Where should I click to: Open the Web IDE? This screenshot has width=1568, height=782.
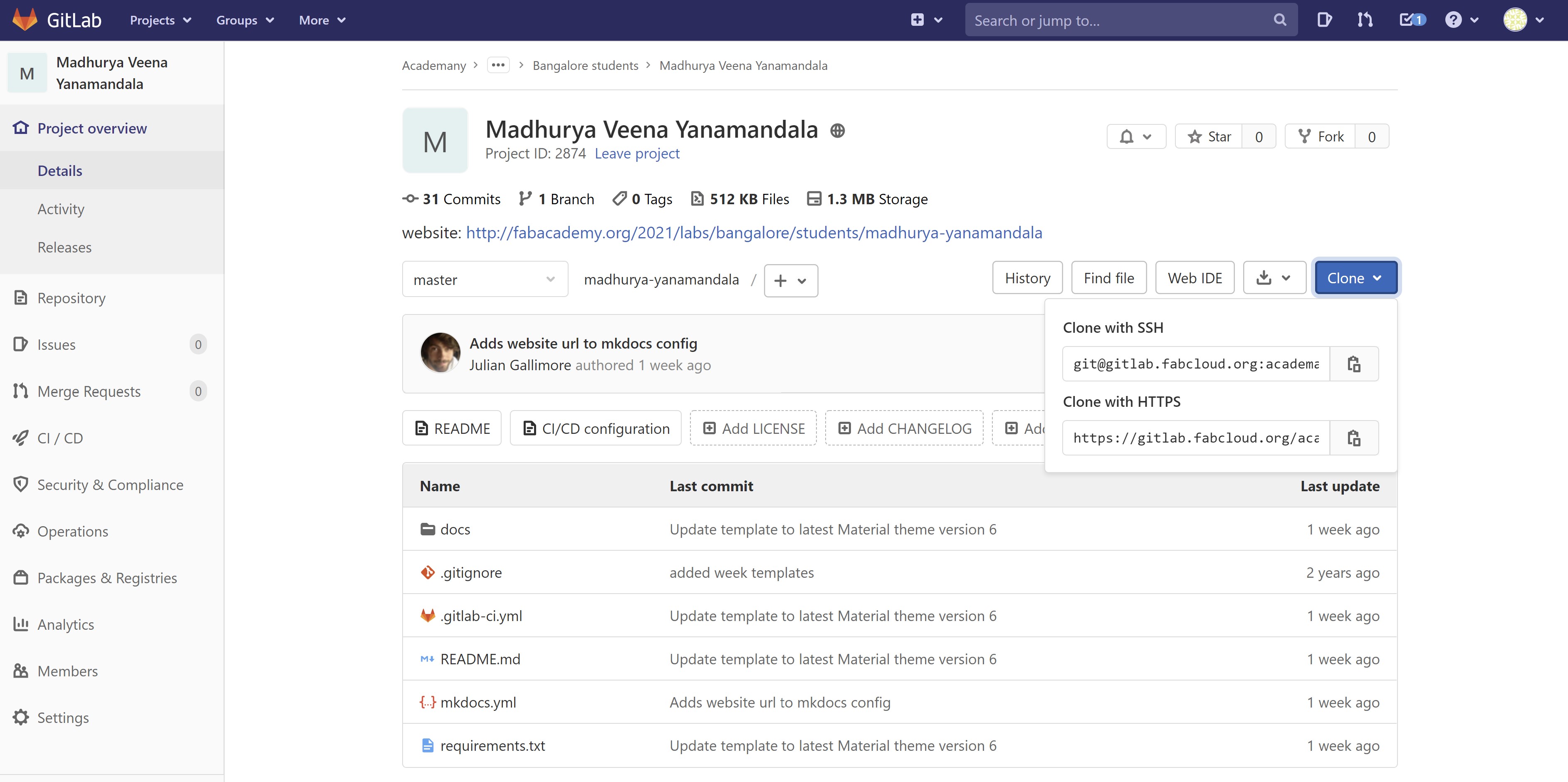coord(1194,277)
